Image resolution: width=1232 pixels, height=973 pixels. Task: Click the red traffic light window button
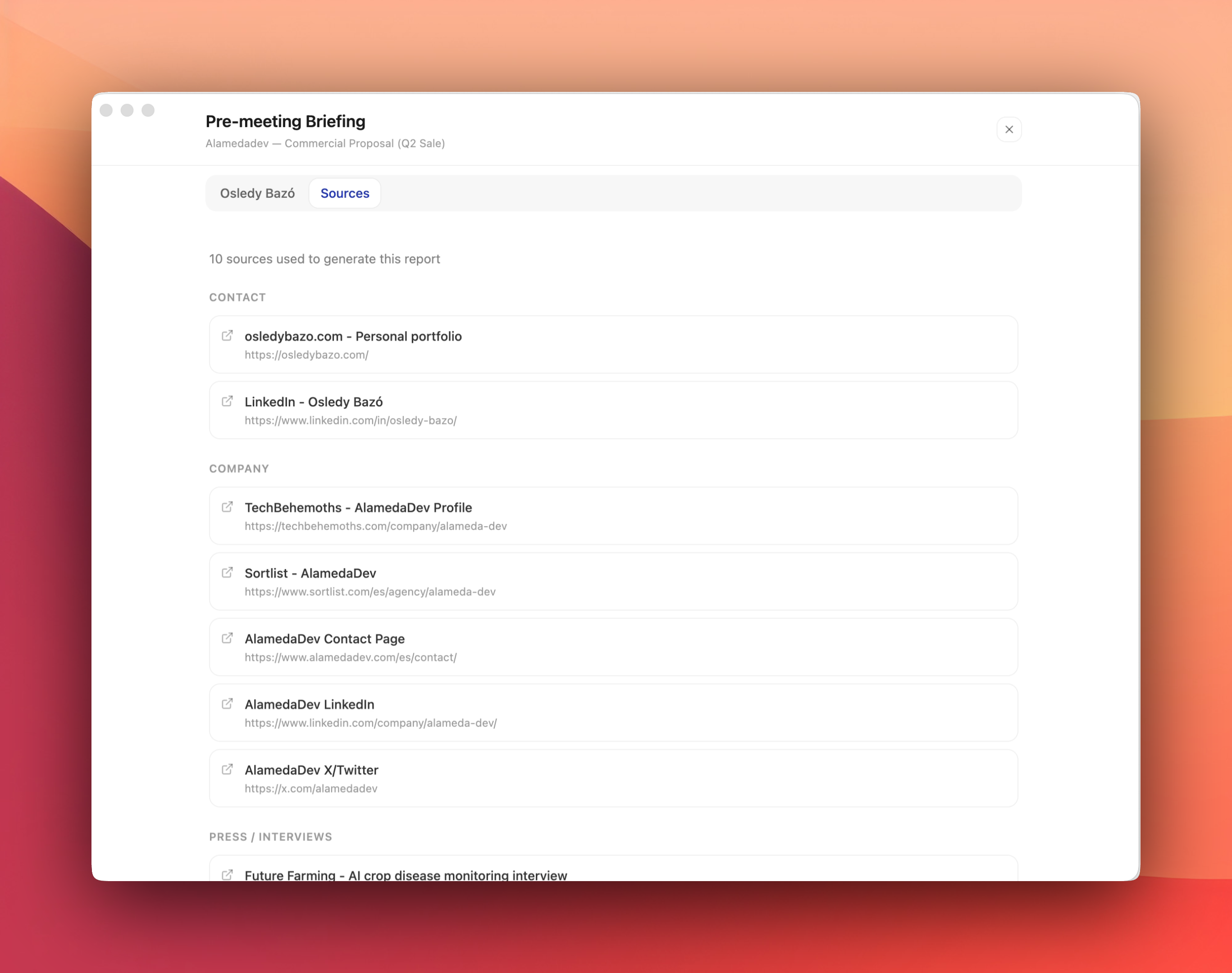pos(106,110)
